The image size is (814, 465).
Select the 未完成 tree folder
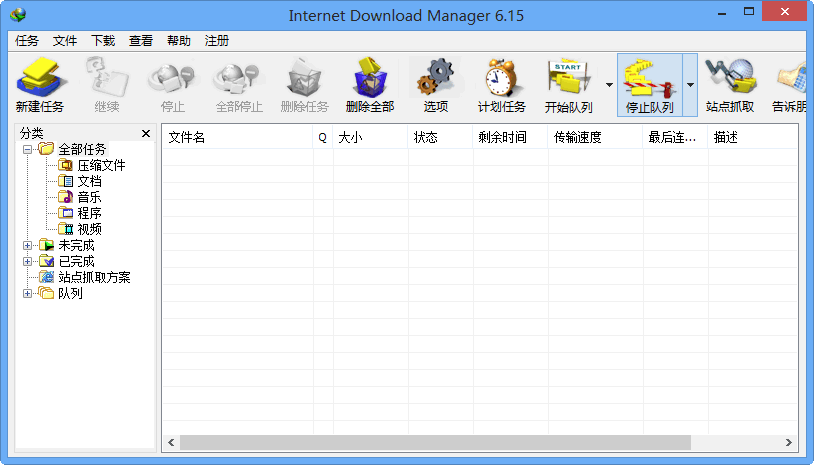pos(67,245)
